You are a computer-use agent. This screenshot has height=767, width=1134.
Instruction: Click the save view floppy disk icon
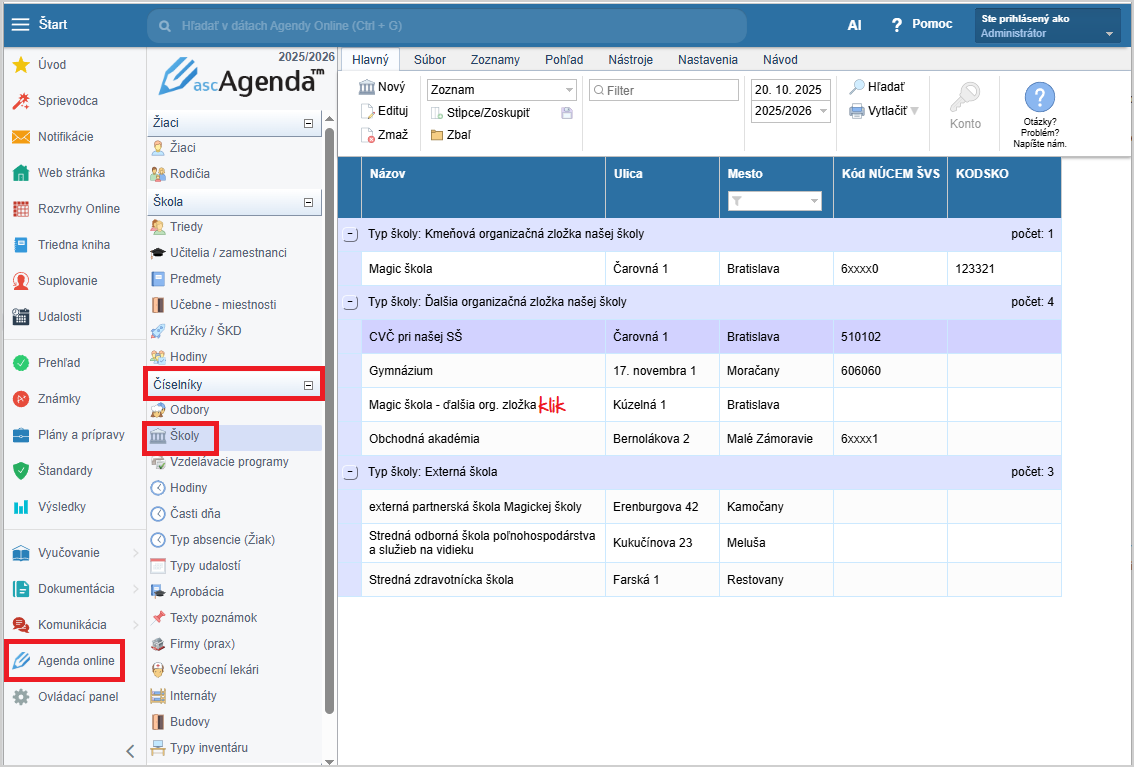pos(567,113)
